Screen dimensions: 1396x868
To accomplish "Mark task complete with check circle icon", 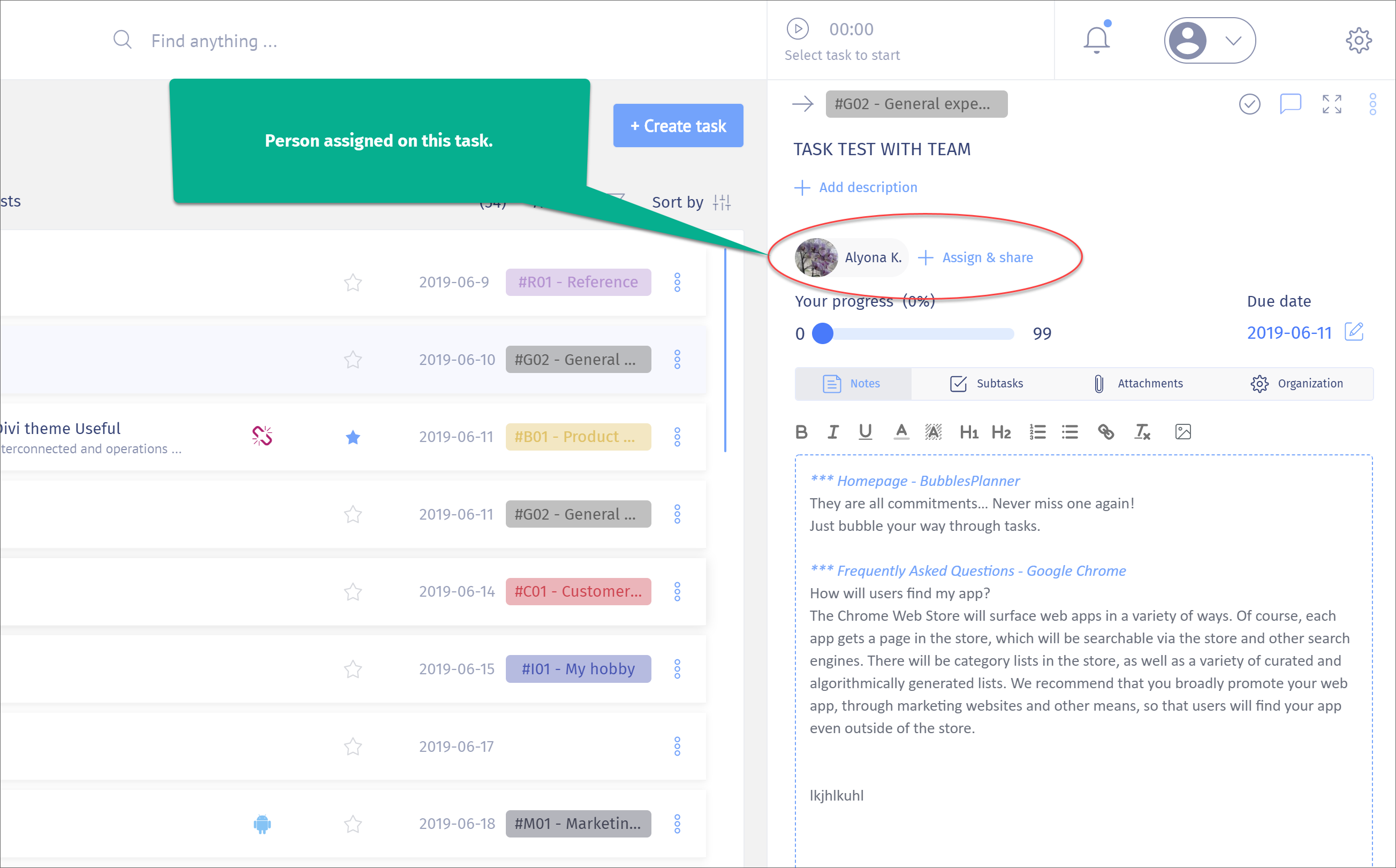I will point(1249,104).
